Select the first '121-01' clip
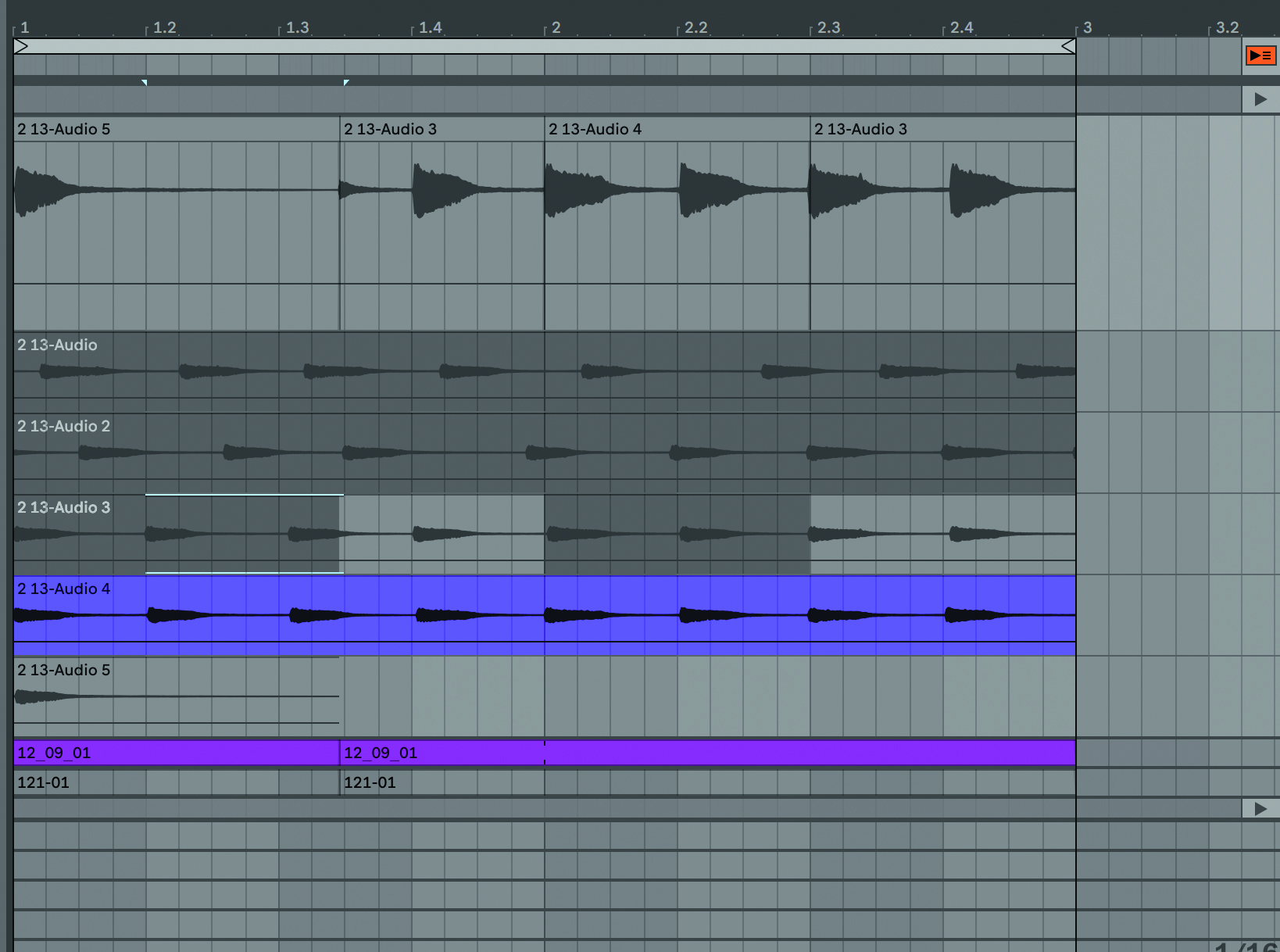The image size is (1280, 952). [177, 782]
